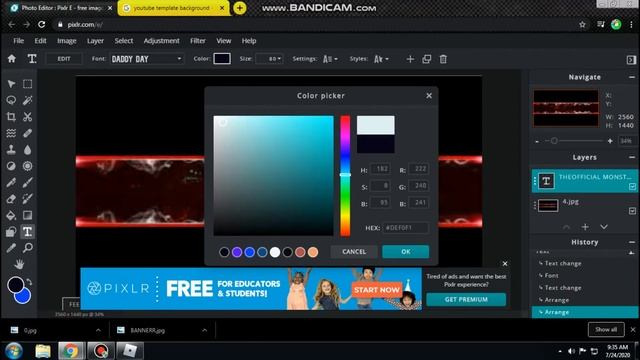This screenshot has height=360, width=640.
Task: Click START NOW in the ad
Action: (x=376, y=290)
